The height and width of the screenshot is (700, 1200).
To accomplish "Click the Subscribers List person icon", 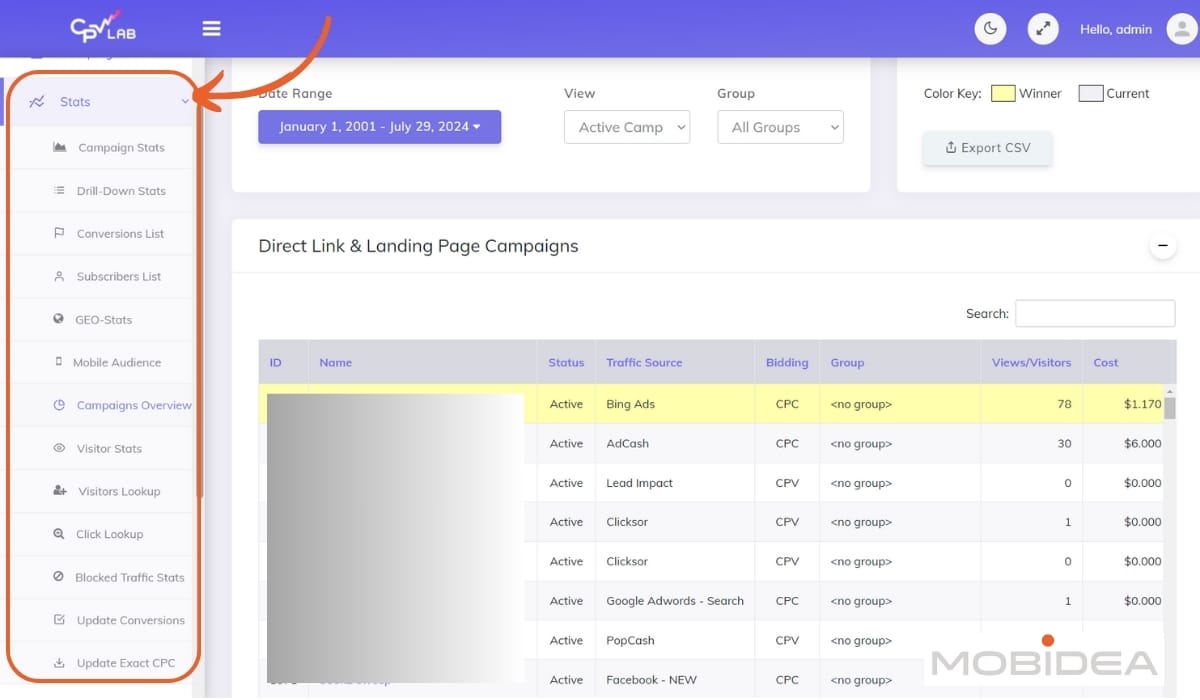I will click(x=59, y=276).
